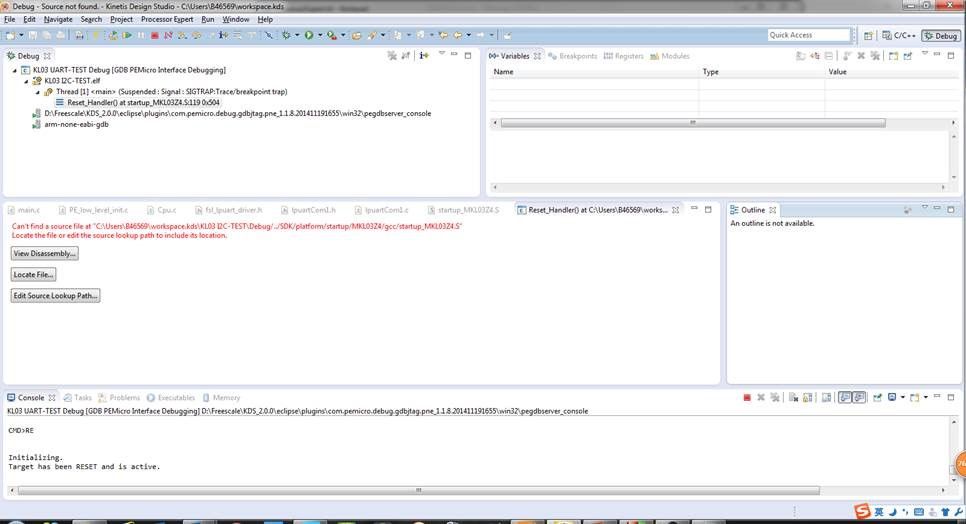Switch to the C/C++ perspective

tap(899, 36)
